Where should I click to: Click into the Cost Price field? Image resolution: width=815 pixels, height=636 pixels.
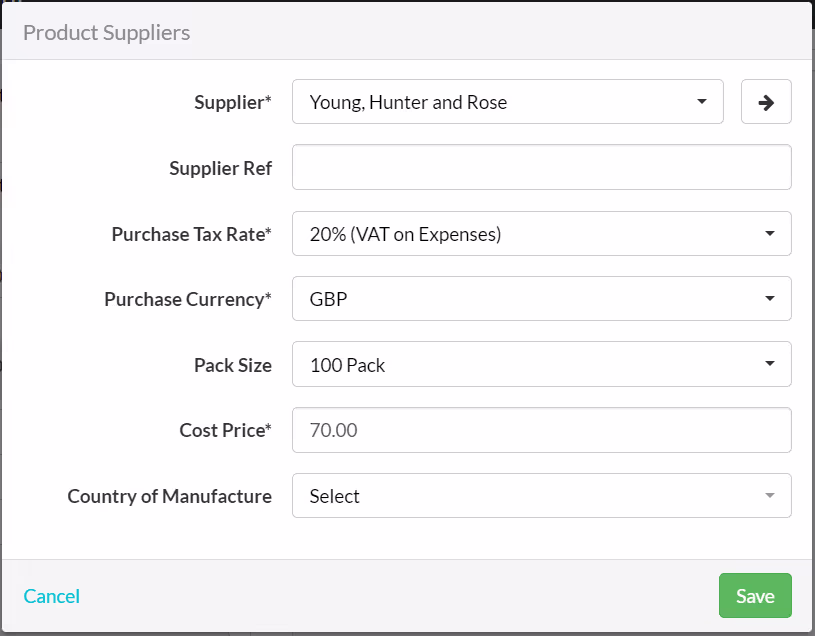[x=542, y=430]
